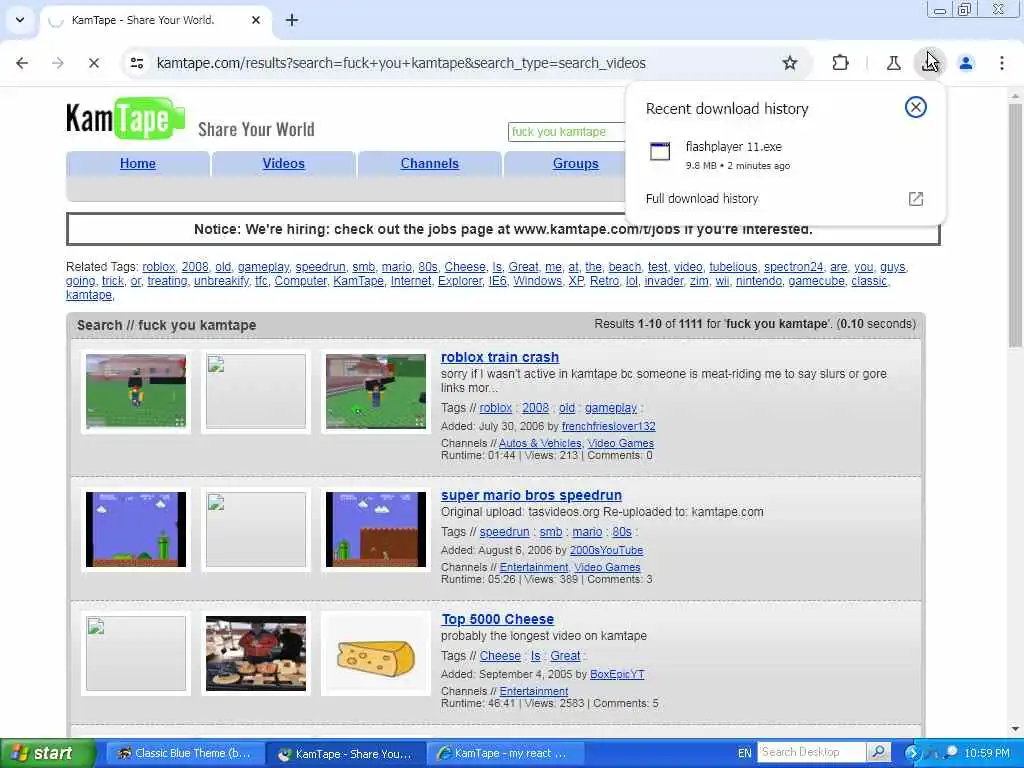
Task: Open third thumbnail of roblox train crash
Action: [x=376, y=391]
